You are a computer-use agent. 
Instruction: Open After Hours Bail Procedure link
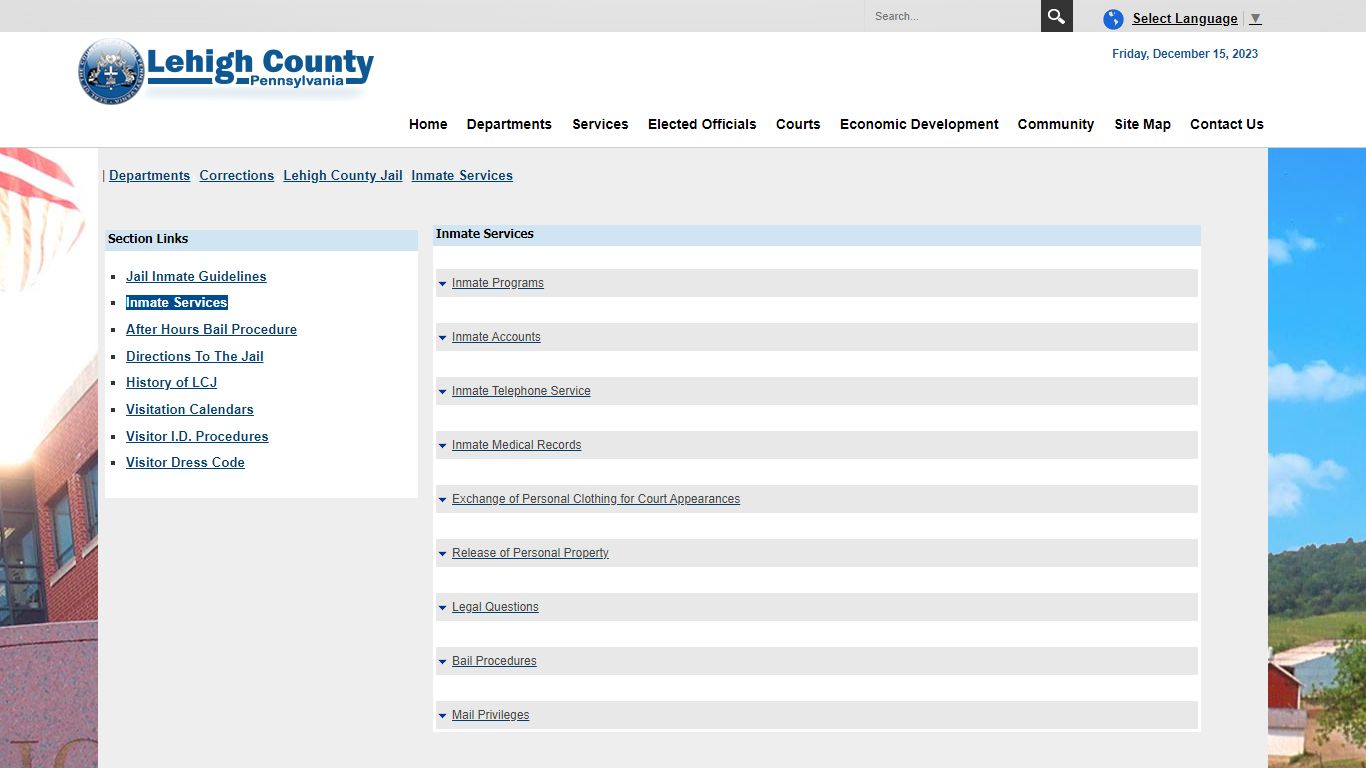click(x=211, y=329)
